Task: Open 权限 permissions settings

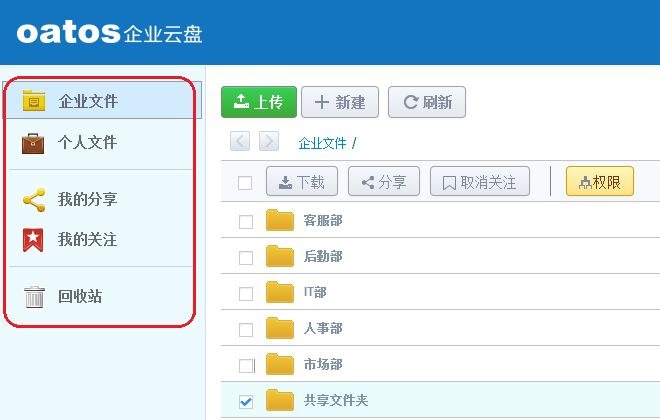Action: coord(600,182)
